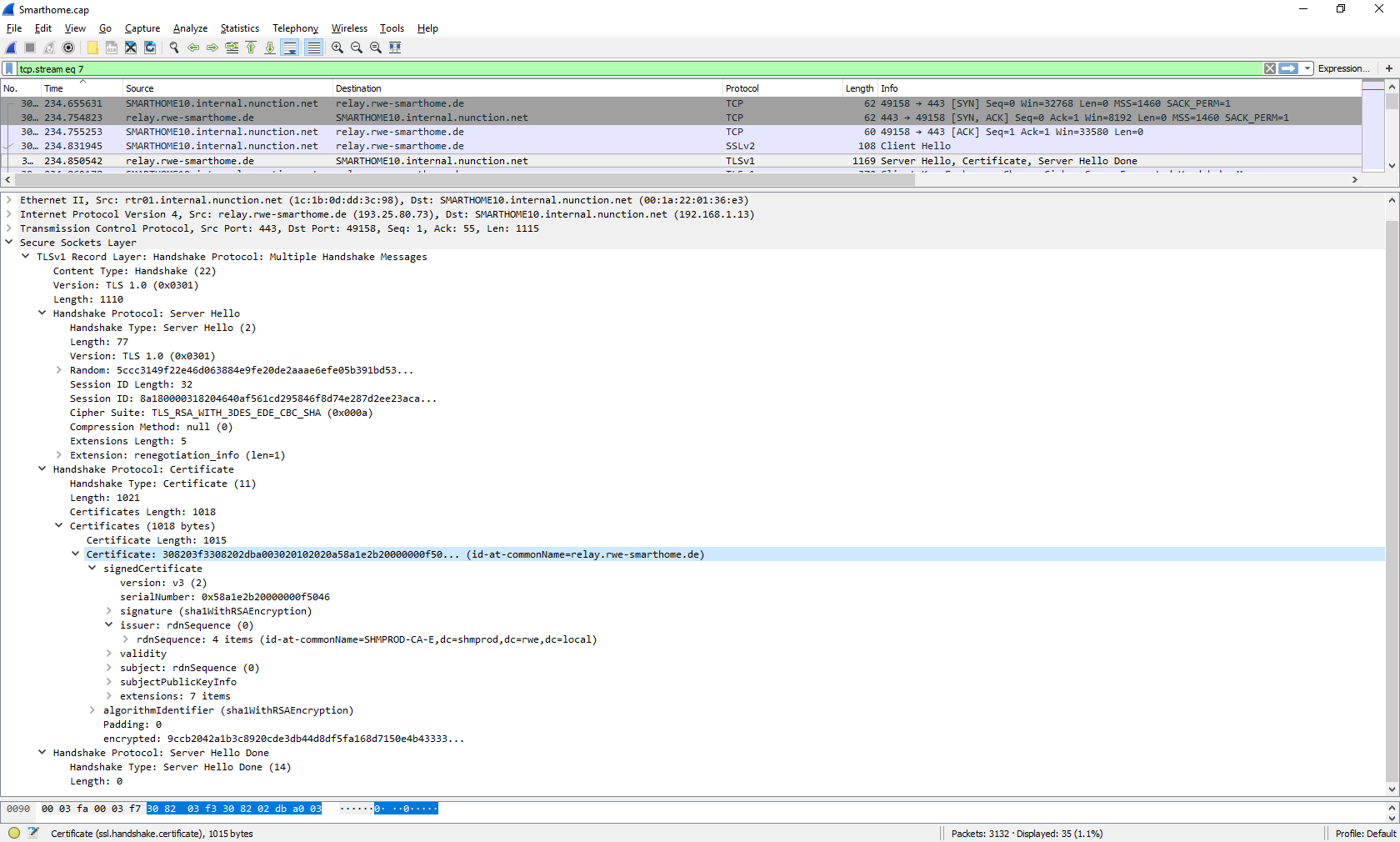The height and width of the screenshot is (842, 1400).
Task: Toggle auto-scroll in live capture
Action: [x=290, y=48]
